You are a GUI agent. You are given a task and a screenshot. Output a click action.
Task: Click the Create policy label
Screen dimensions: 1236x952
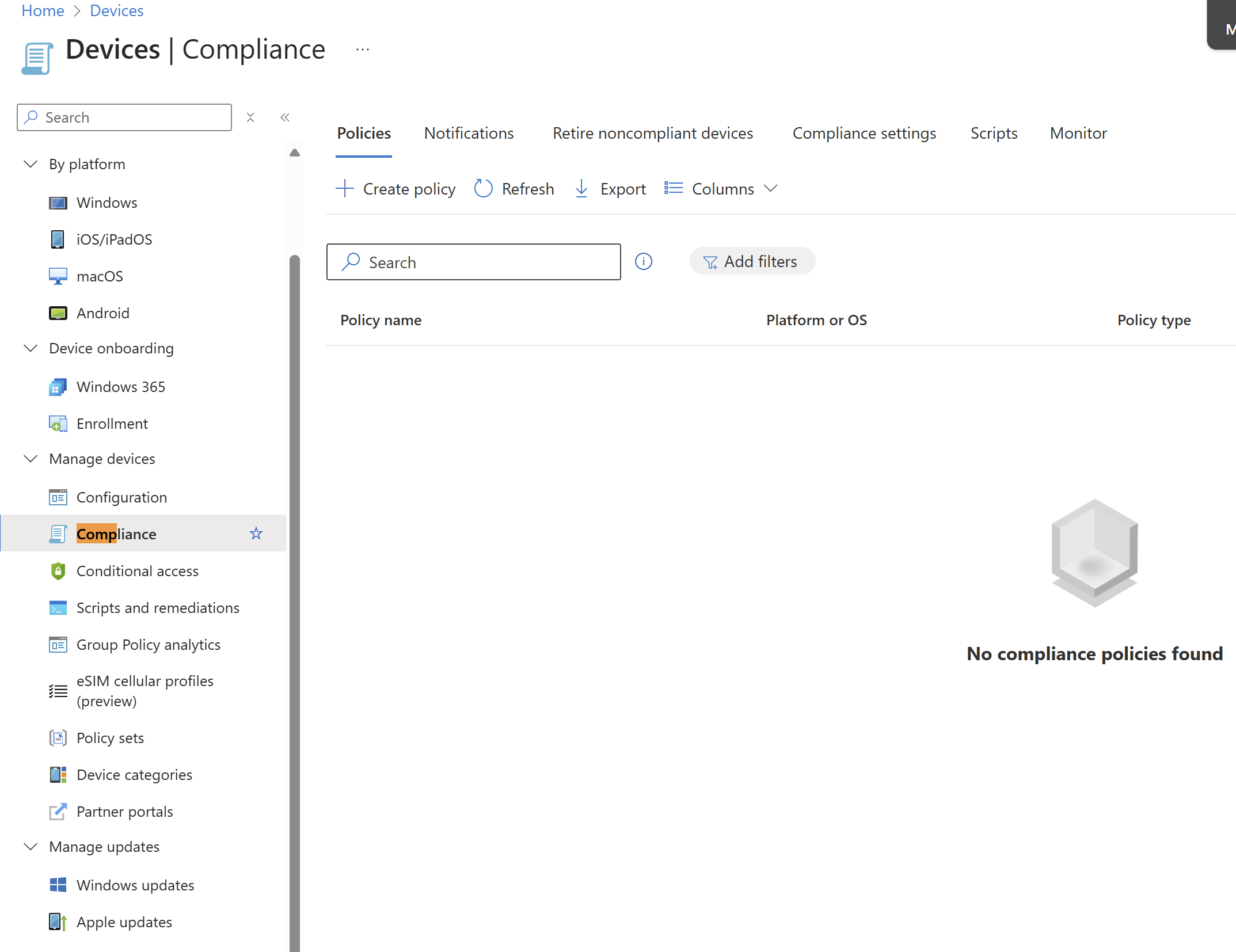coord(409,189)
